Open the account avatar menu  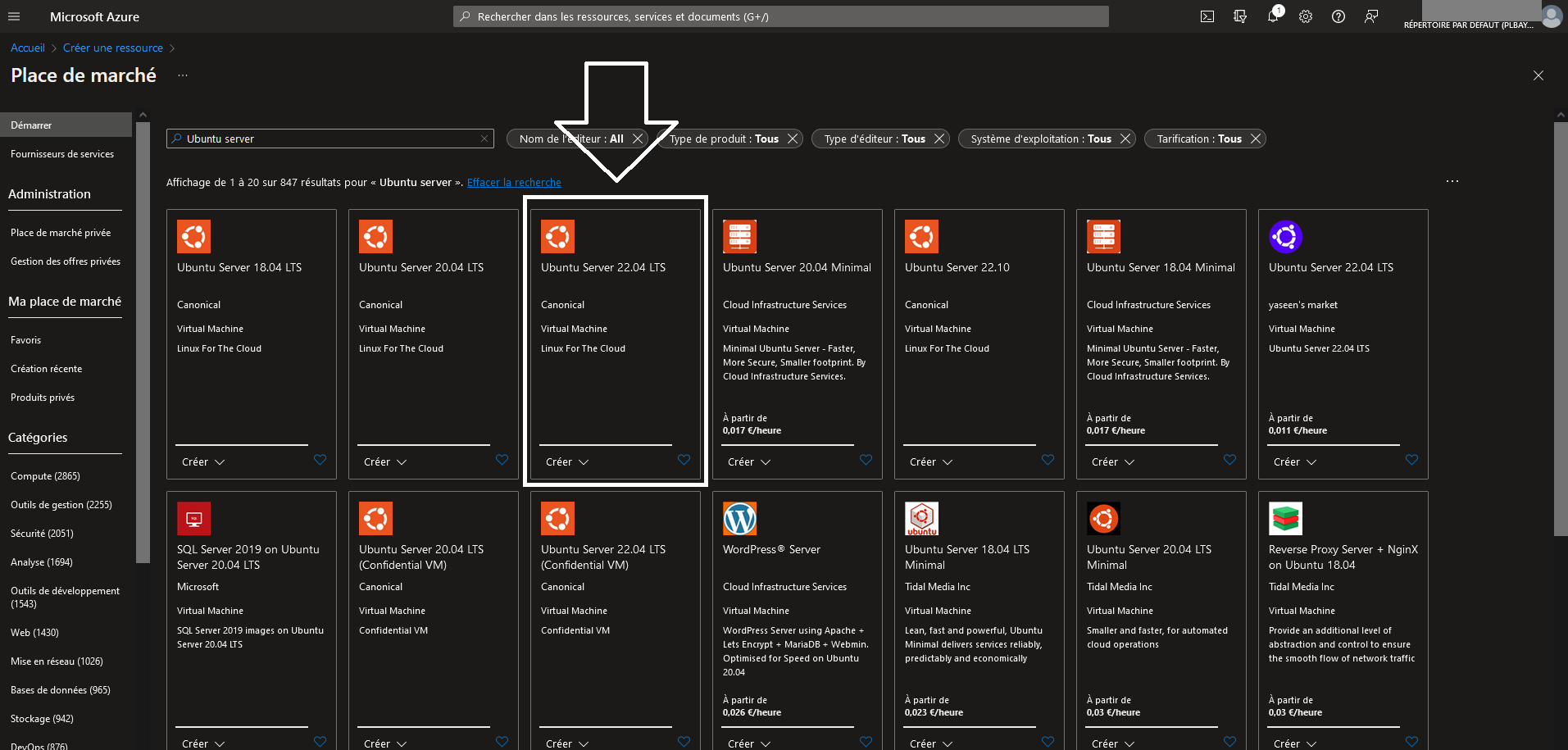pyautogui.click(x=1552, y=16)
